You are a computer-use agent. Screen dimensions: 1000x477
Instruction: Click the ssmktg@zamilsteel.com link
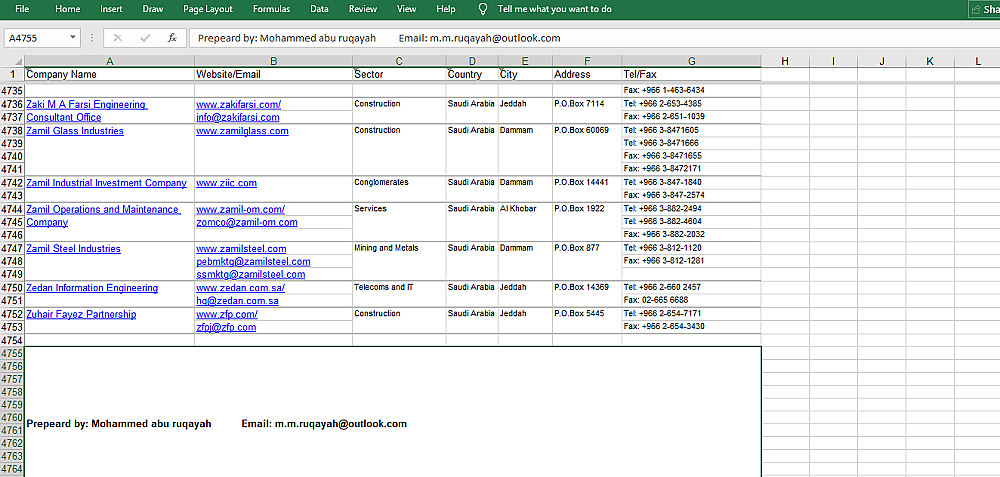point(251,275)
